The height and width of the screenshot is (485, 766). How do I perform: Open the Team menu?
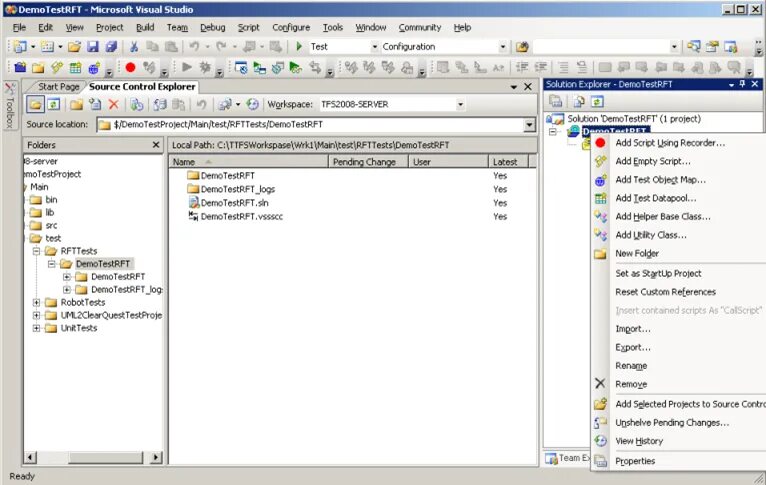(177, 27)
